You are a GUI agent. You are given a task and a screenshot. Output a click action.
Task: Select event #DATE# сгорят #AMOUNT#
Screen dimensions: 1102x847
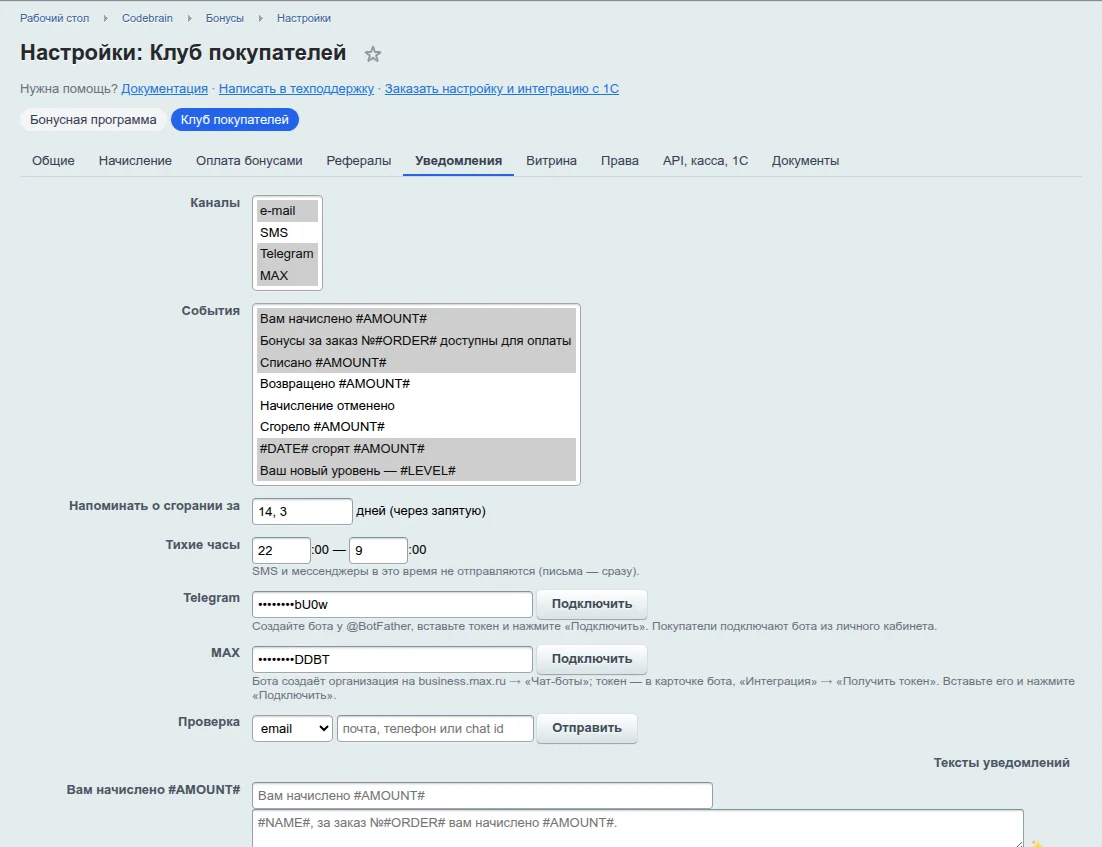click(x=416, y=448)
